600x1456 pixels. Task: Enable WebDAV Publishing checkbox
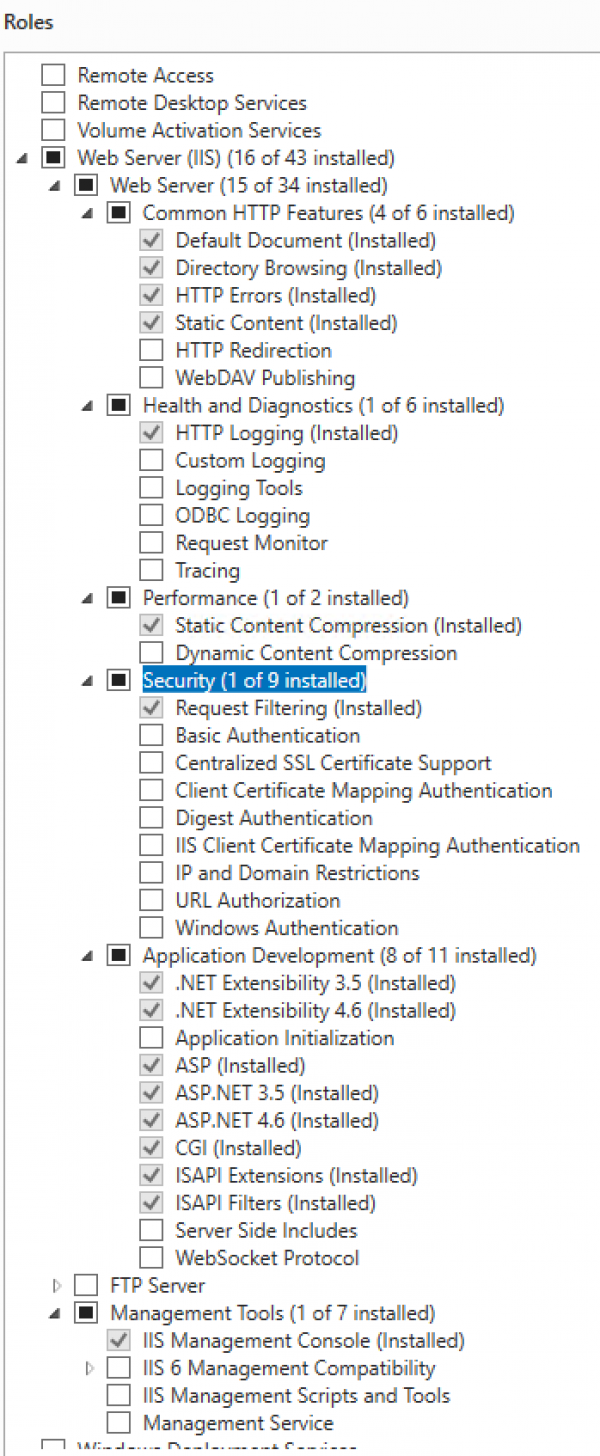tap(151, 378)
